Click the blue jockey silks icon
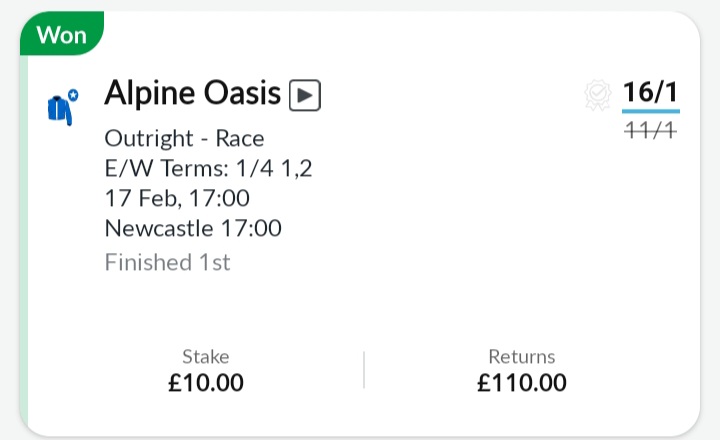 pyautogui.click(x=60, y=110)
